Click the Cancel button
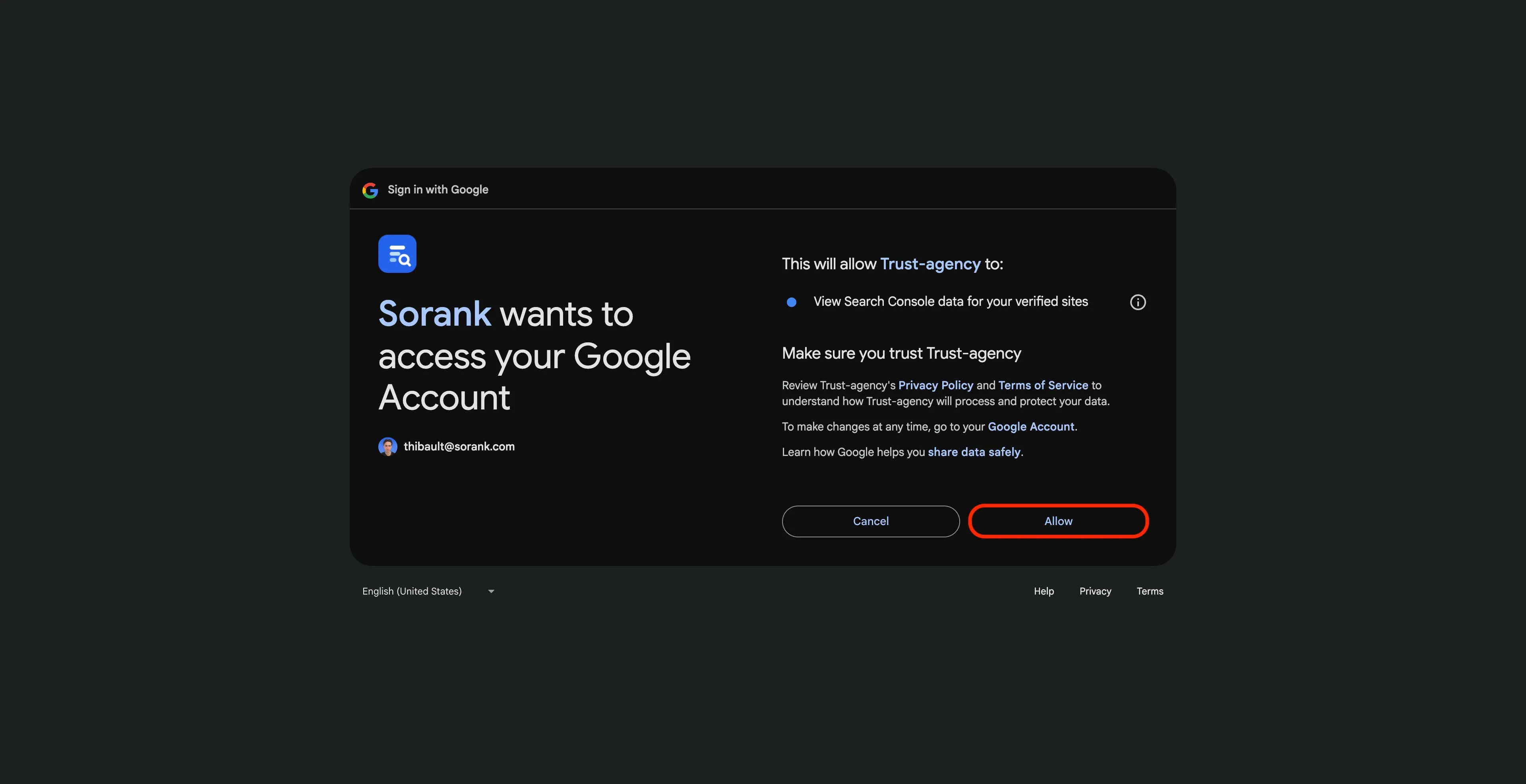The height and width of the screenshot is (784, 1526). (870, 521)
